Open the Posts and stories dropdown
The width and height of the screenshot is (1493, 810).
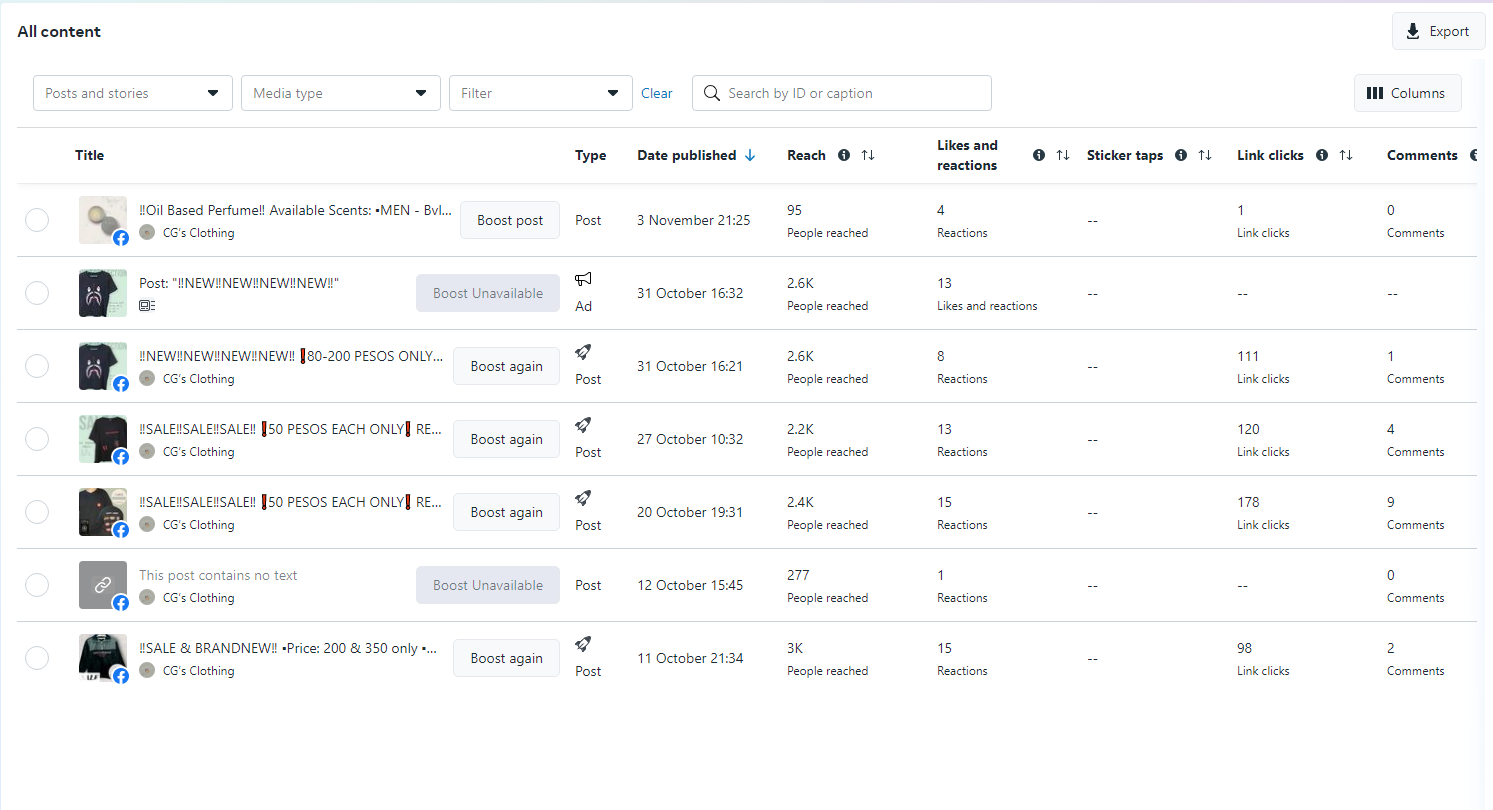pos(133,93)
